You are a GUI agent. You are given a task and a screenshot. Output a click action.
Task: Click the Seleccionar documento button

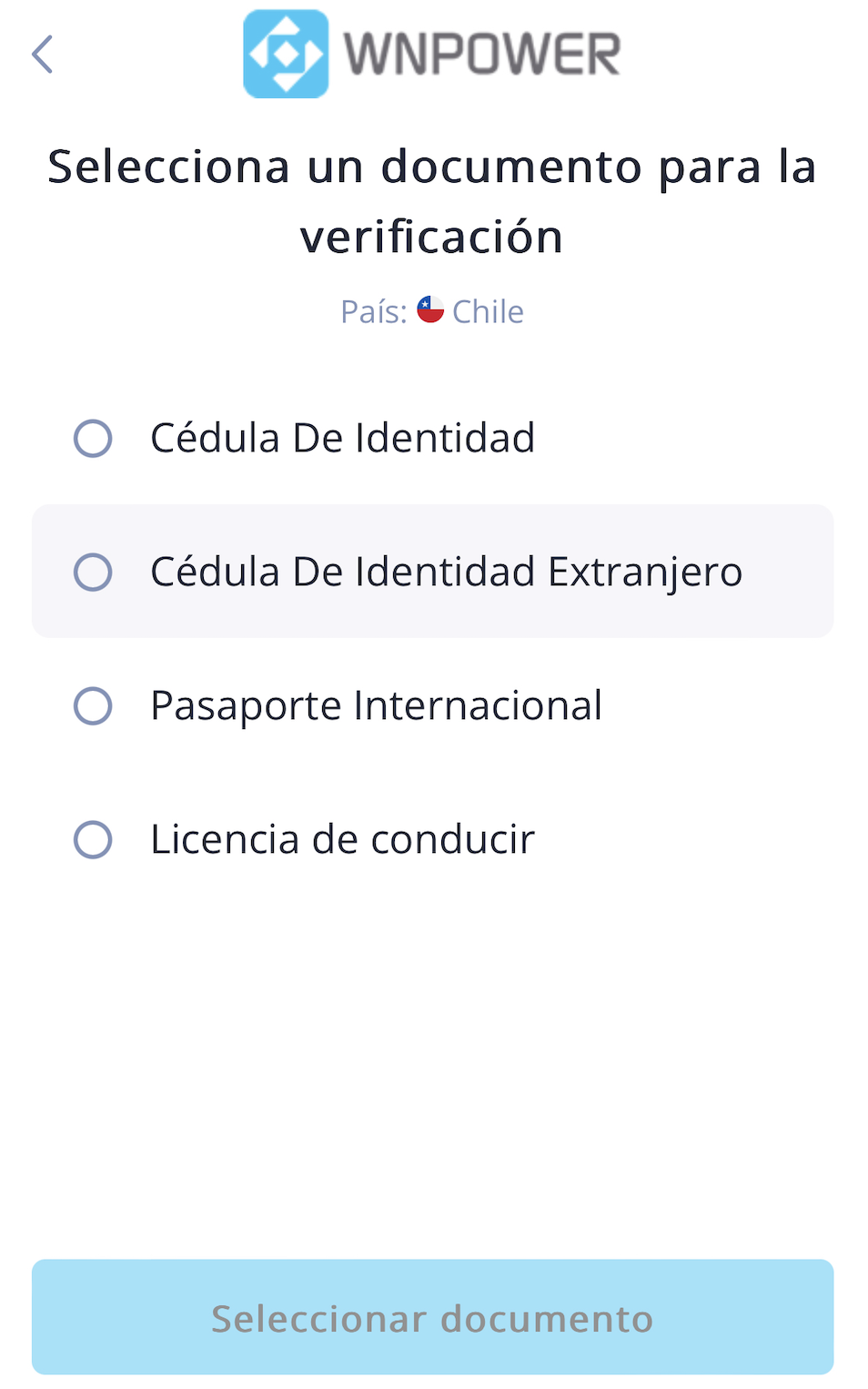point(433,1317)
